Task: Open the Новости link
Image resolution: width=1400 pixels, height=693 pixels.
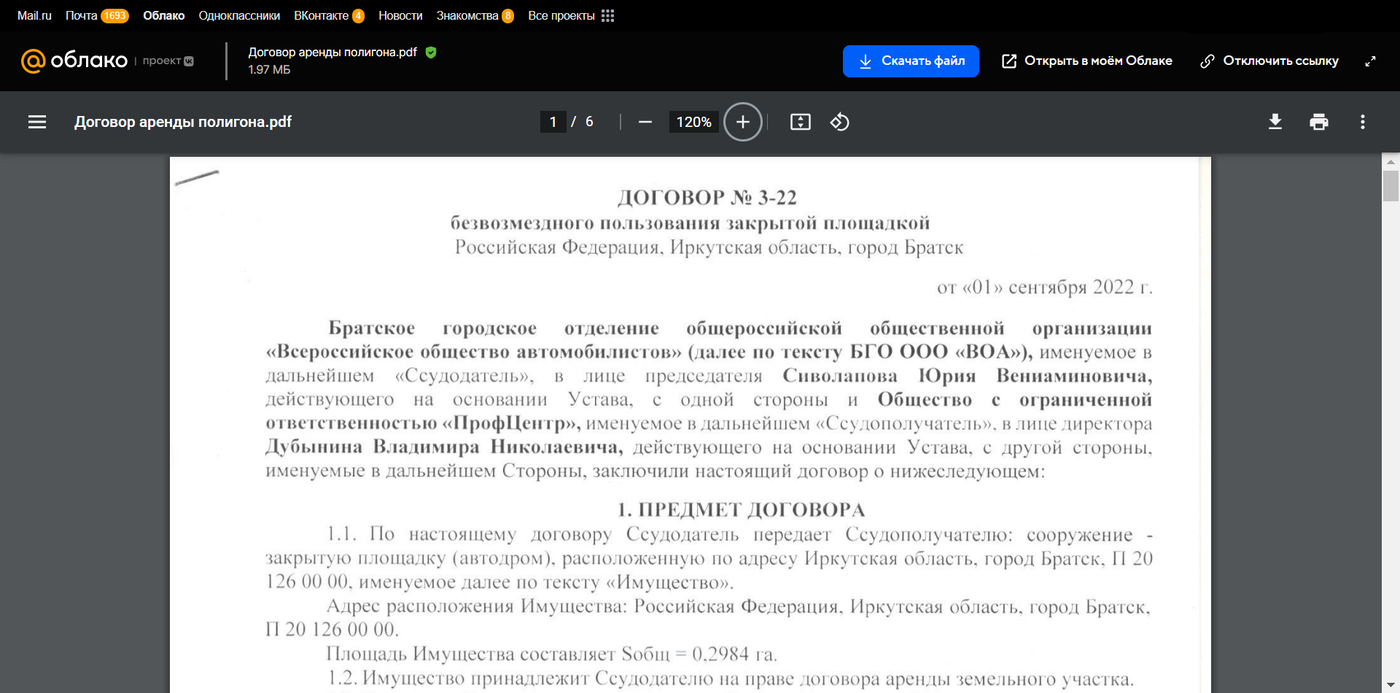Action: [400, 16]
